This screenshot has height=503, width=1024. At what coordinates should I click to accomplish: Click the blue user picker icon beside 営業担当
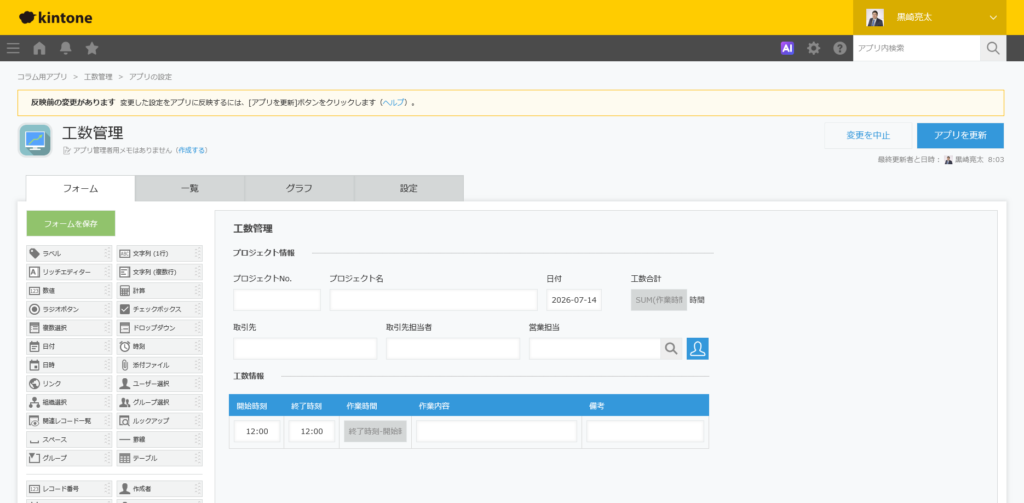pos(697,349)
